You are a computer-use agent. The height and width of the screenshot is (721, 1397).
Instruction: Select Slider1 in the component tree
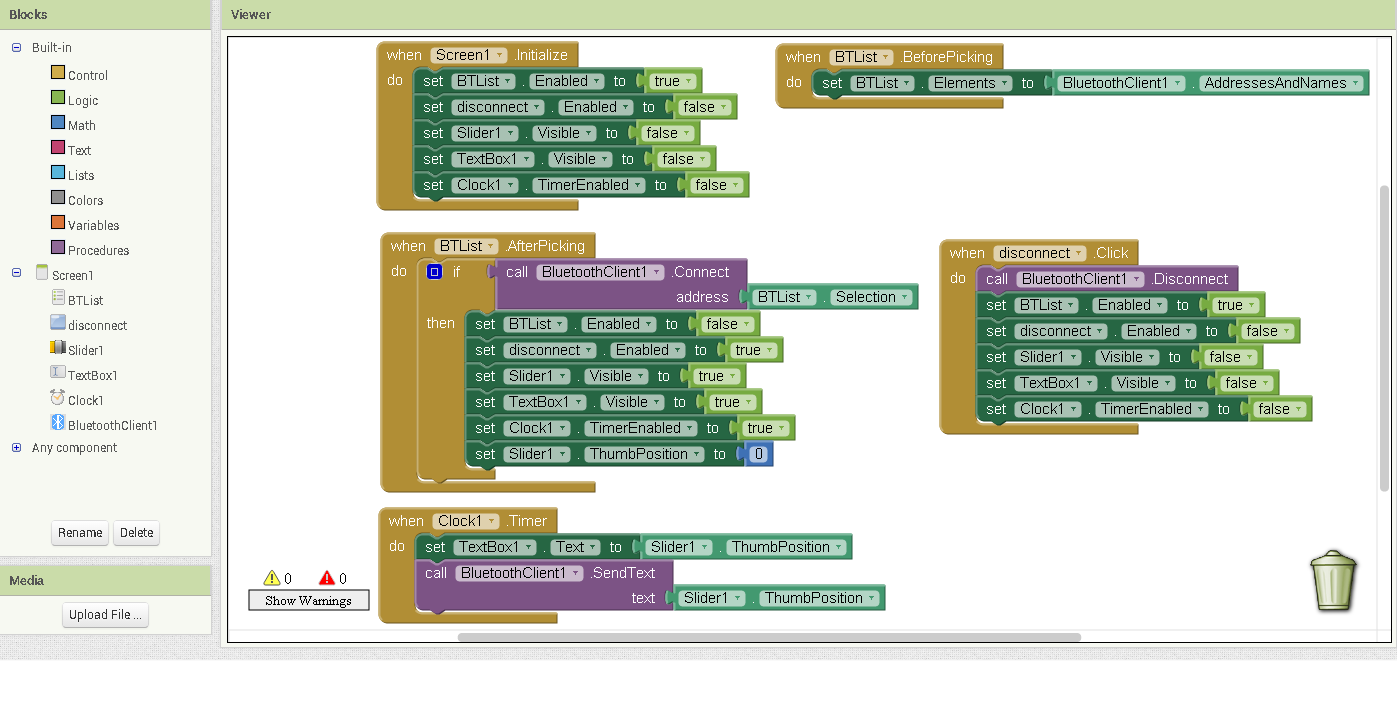point(85,350)
